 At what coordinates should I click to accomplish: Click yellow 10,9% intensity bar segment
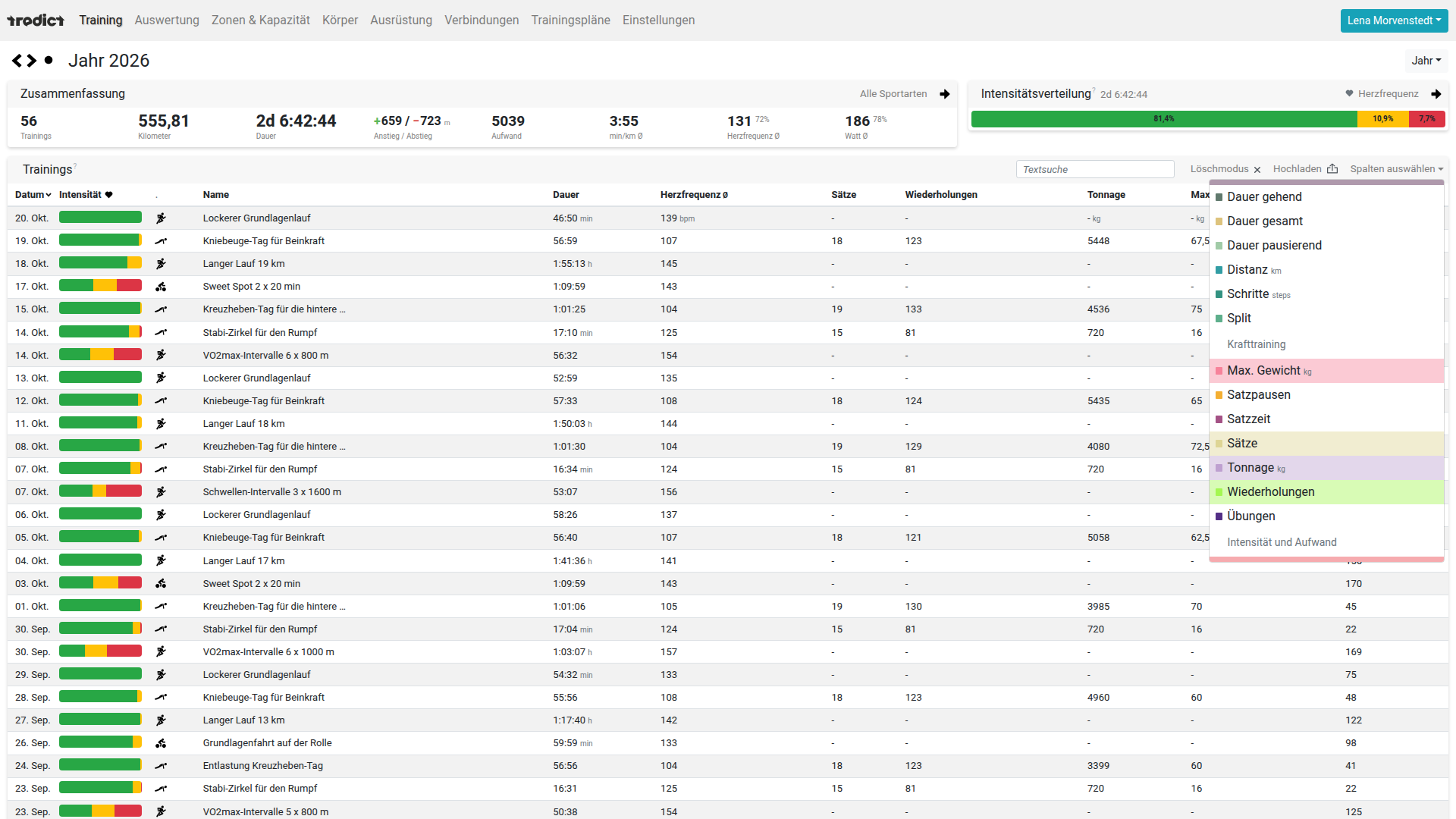click(x=1383, y=119)
